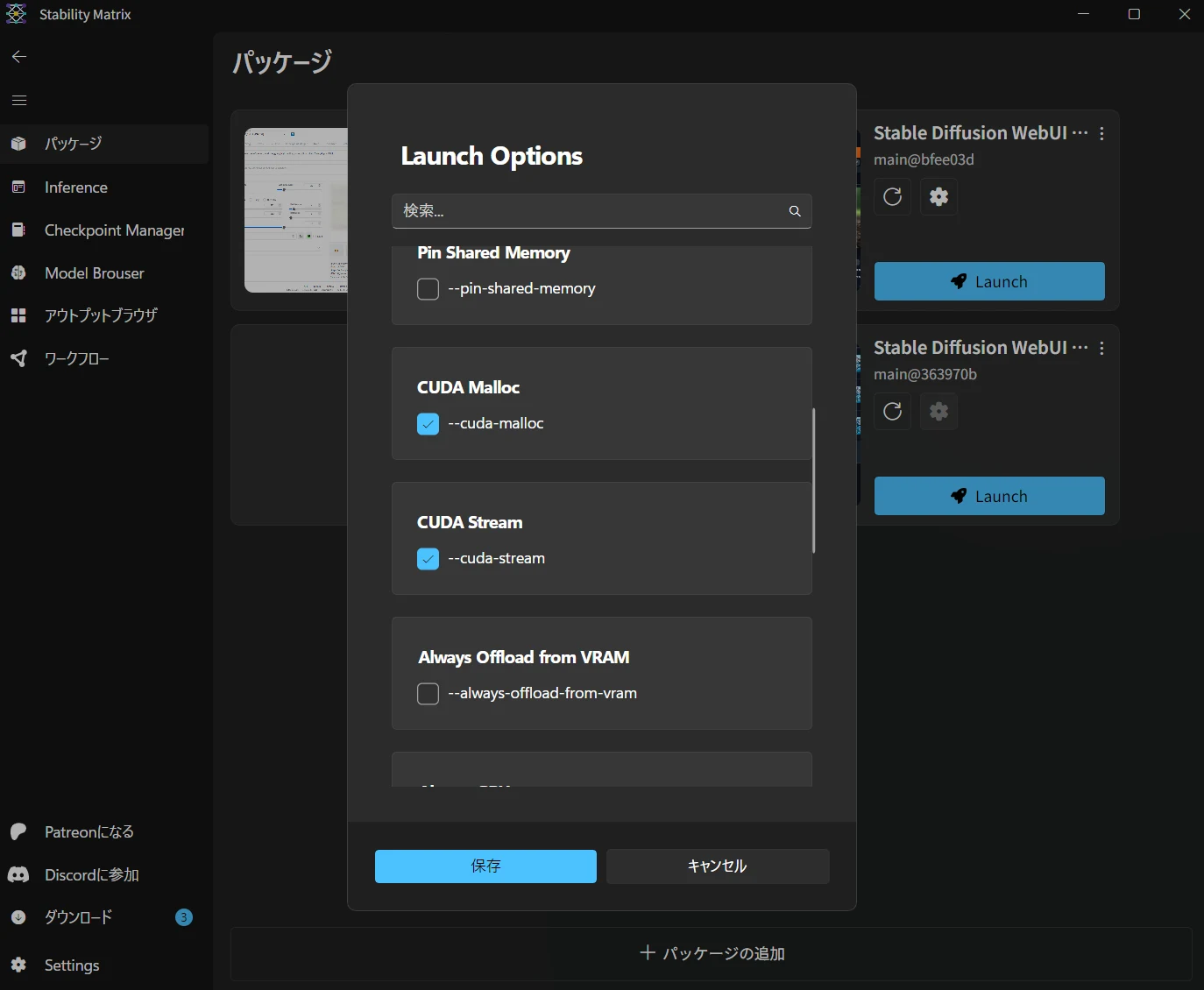The height and width of the screenshot is (990, 1204).
Task: Launch the main@363970b package
Action: pyautogui.click(x=989, y=496)
